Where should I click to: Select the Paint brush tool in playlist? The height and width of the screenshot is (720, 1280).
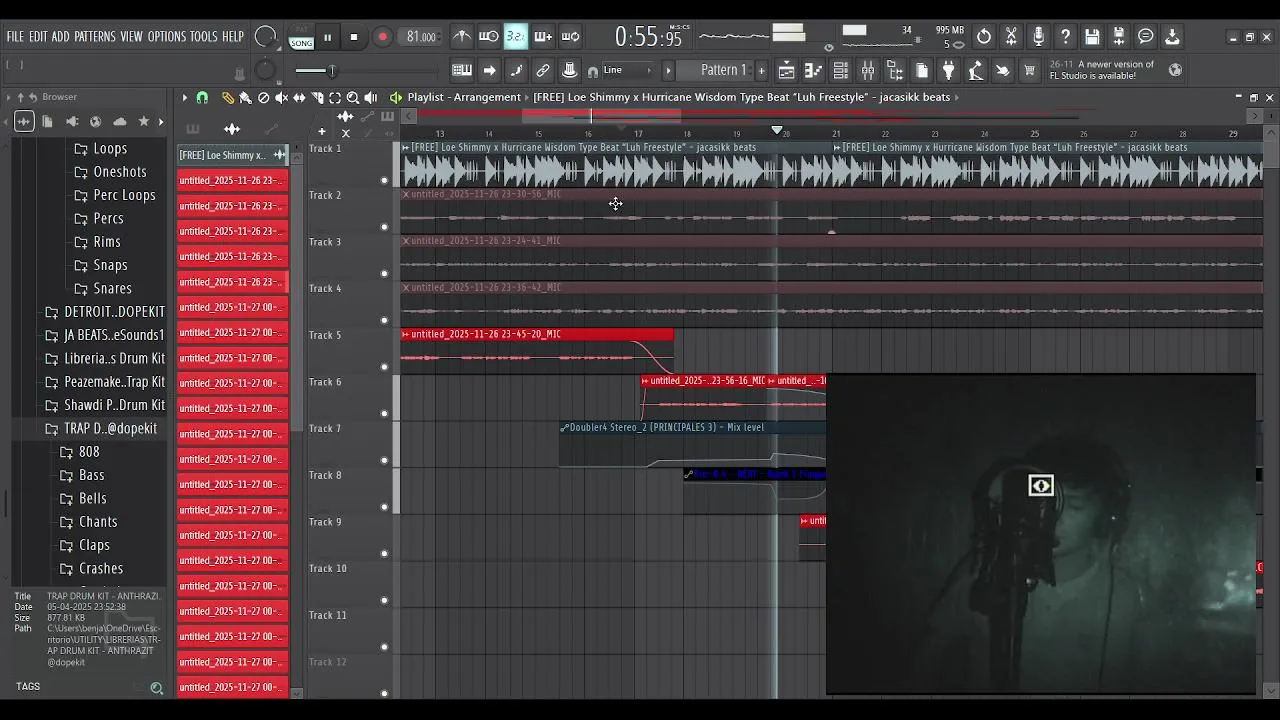(x=245, y=97)
